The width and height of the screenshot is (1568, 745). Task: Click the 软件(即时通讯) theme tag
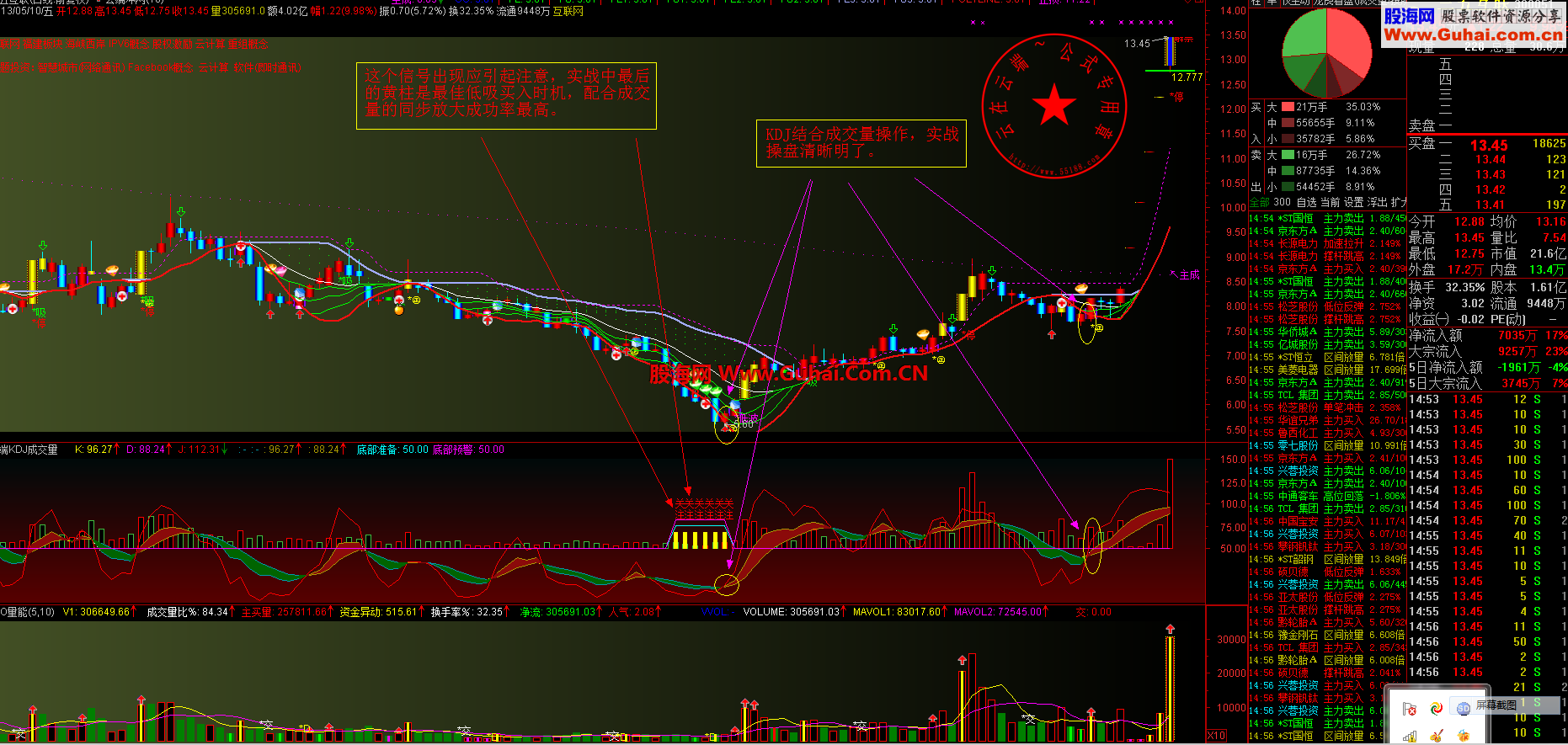tap(267, 67)
